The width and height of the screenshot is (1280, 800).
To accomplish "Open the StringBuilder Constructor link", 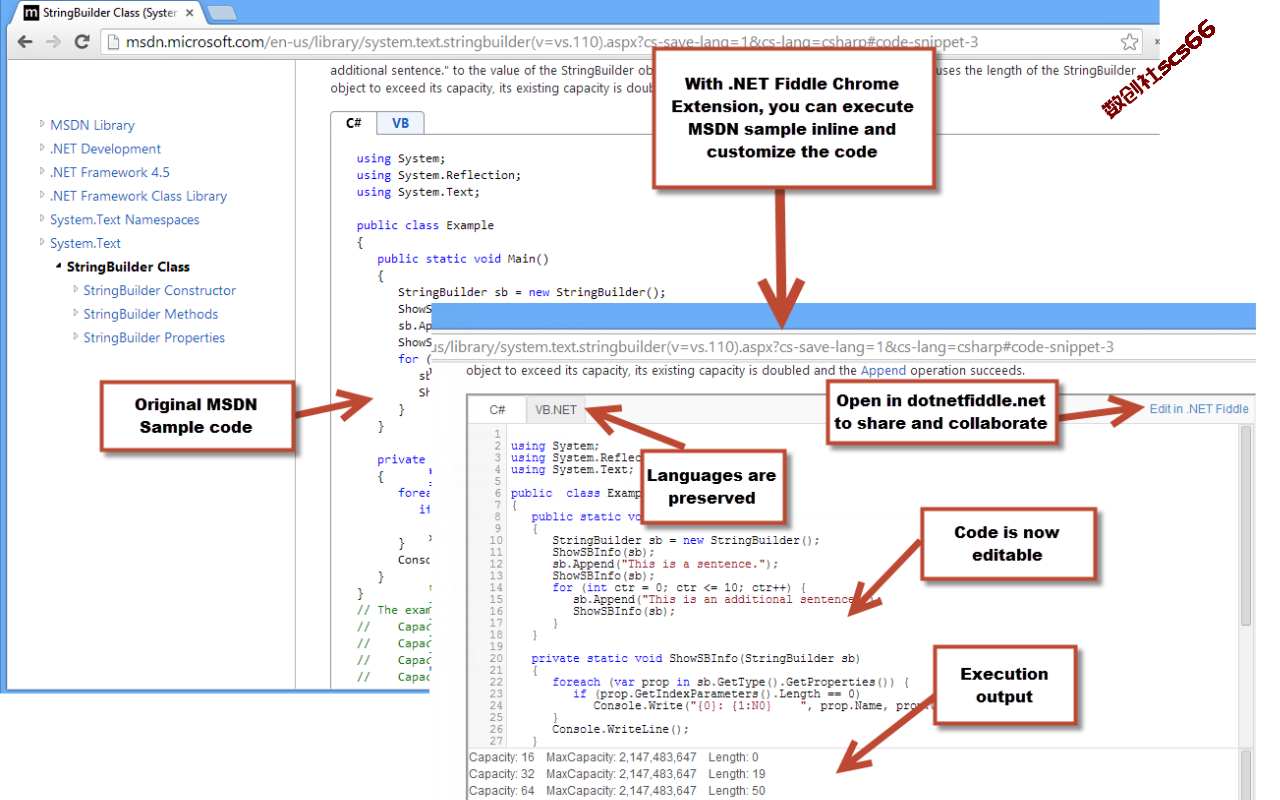I will tap(159, 290).
